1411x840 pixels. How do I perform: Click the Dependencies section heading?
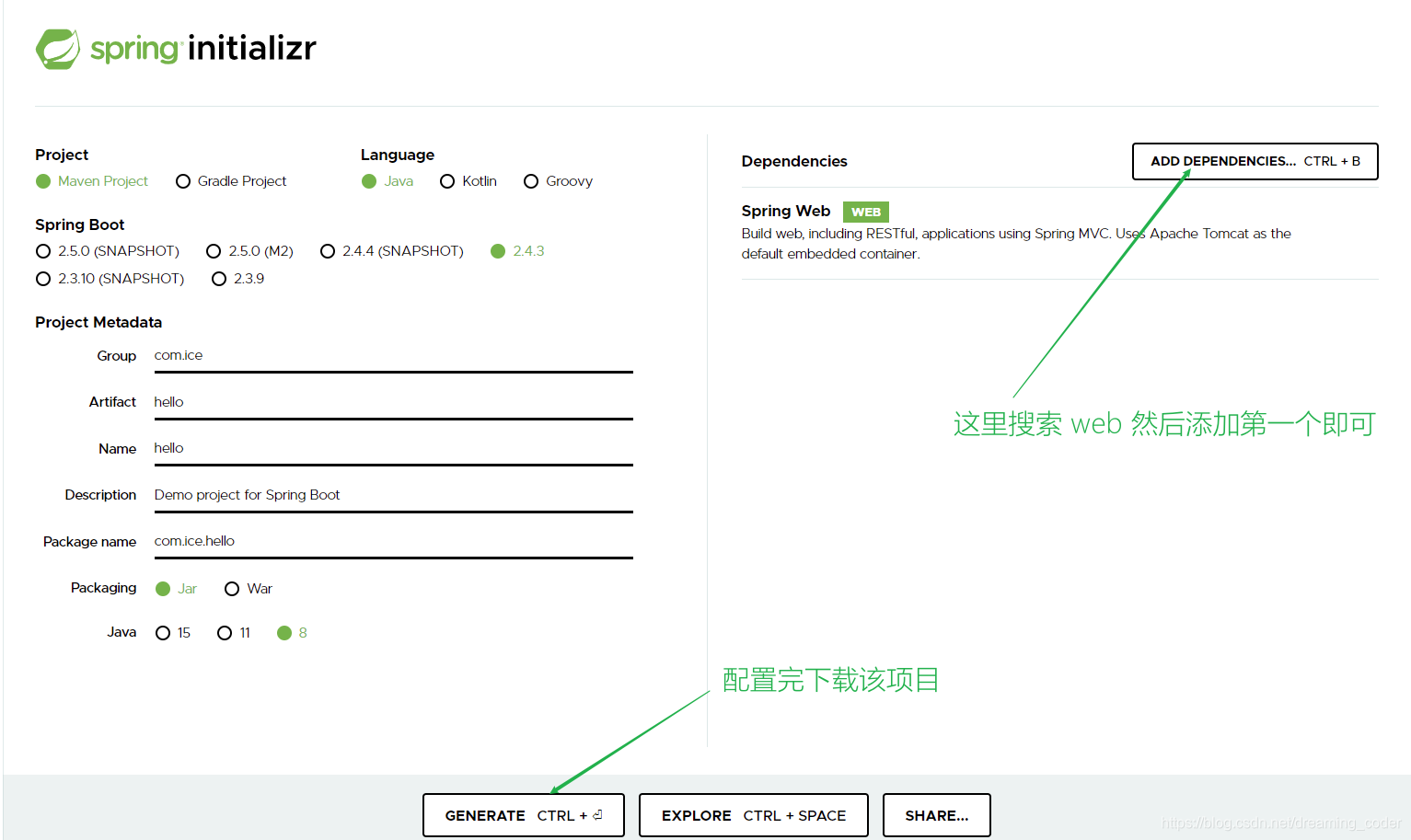[794, 161]
